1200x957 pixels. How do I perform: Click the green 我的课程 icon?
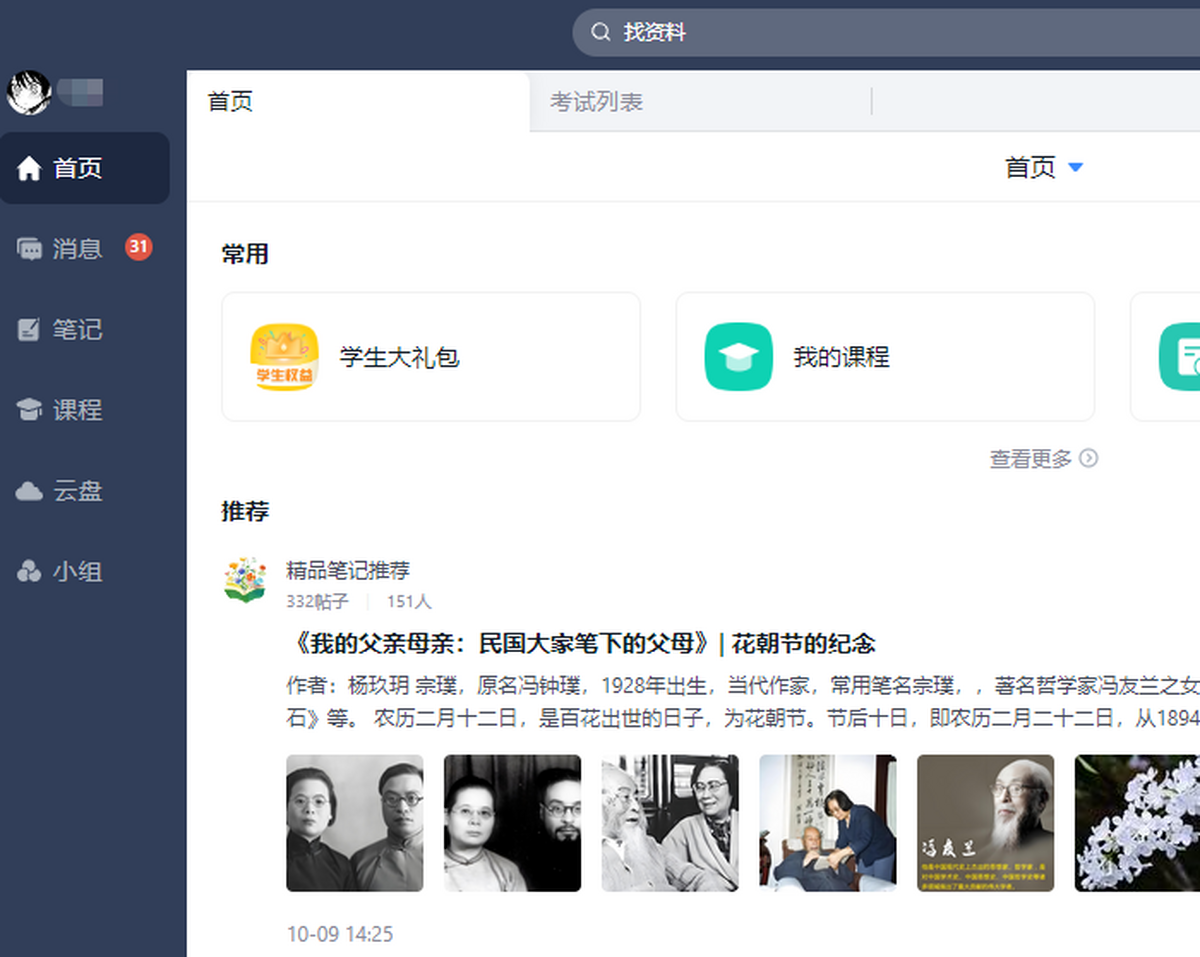(x=738, y=357)
